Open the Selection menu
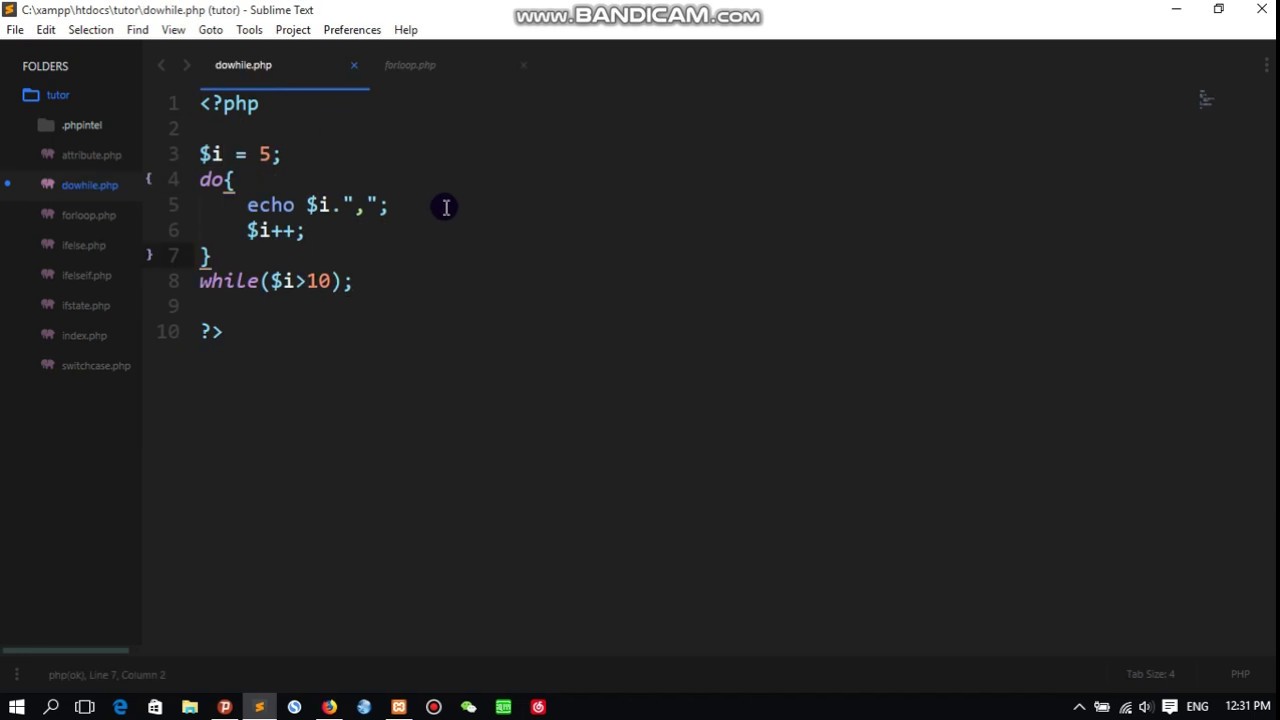The width and height of the screenshot is (1280, 720). (x=91, y=30)
